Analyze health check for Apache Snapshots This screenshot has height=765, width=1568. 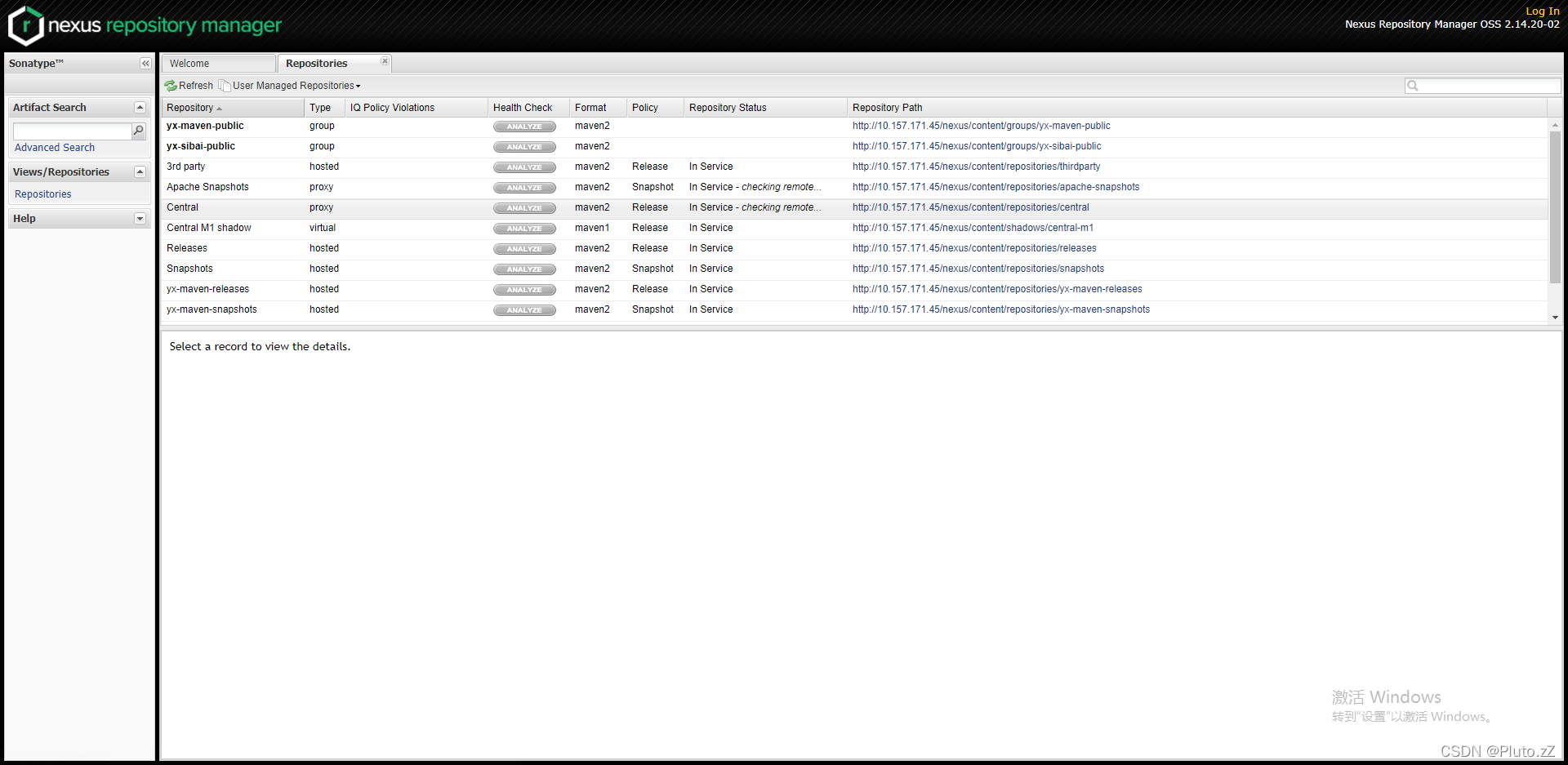[x=524, y=188]
